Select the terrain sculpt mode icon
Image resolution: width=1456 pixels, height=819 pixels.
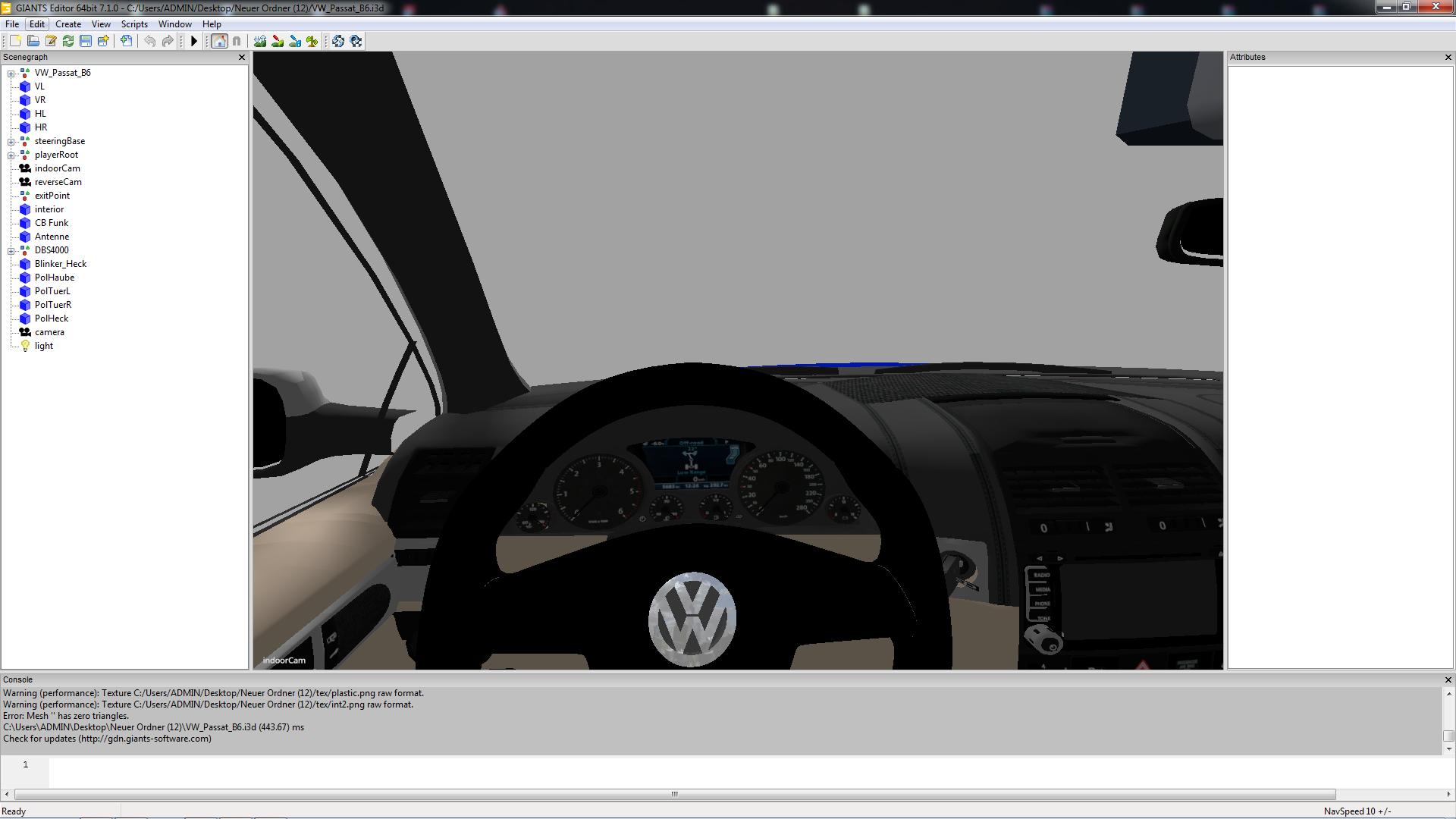pos(260,41)
